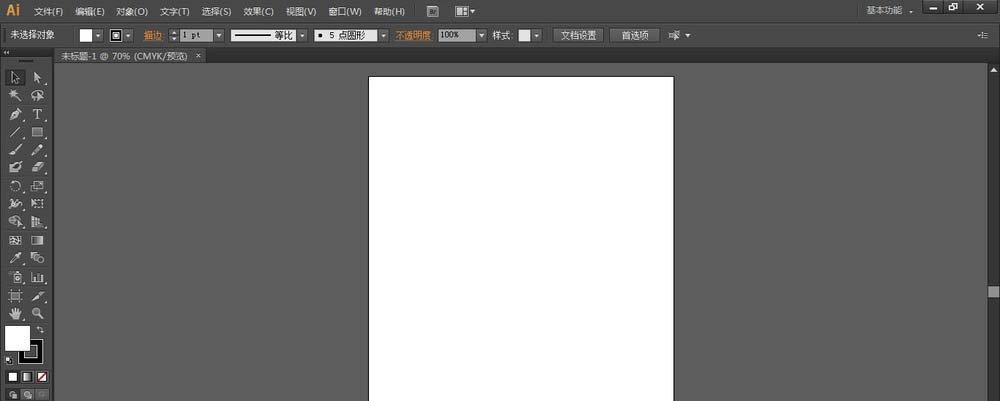Image resolution: width=1000 pixels, height=401 pixels.
Task: Select the Scale tool
Action: point(38,186)
